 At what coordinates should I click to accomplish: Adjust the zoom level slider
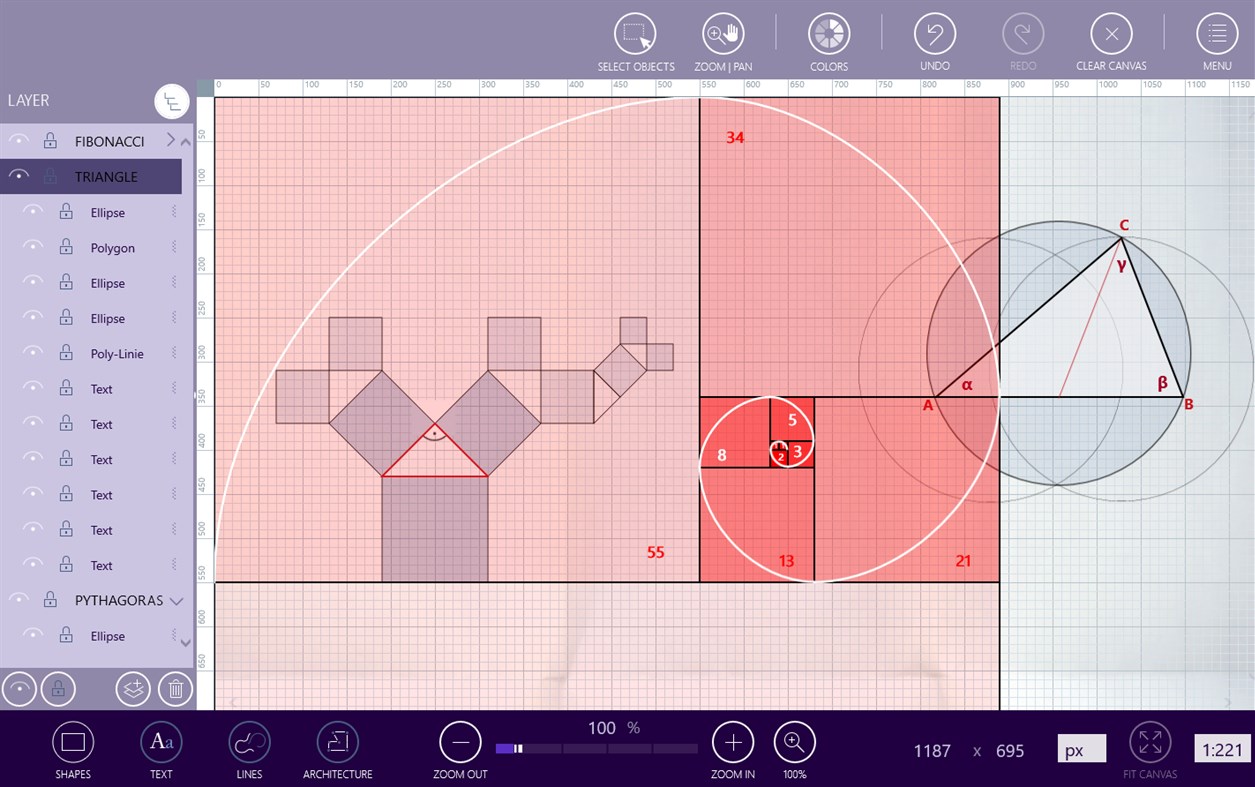coord(515,748)
